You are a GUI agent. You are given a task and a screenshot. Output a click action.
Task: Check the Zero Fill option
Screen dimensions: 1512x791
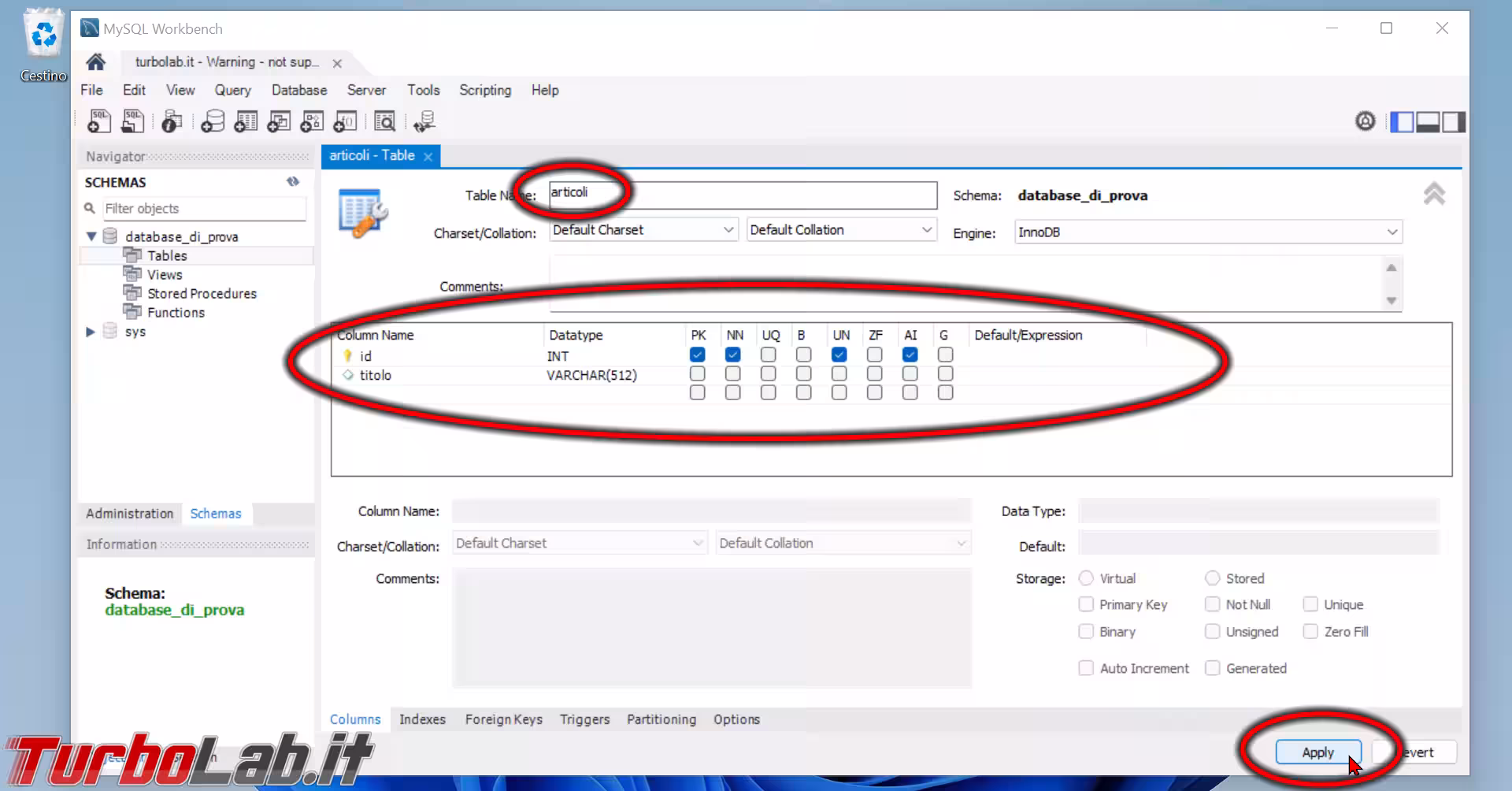pos(1310,631)
